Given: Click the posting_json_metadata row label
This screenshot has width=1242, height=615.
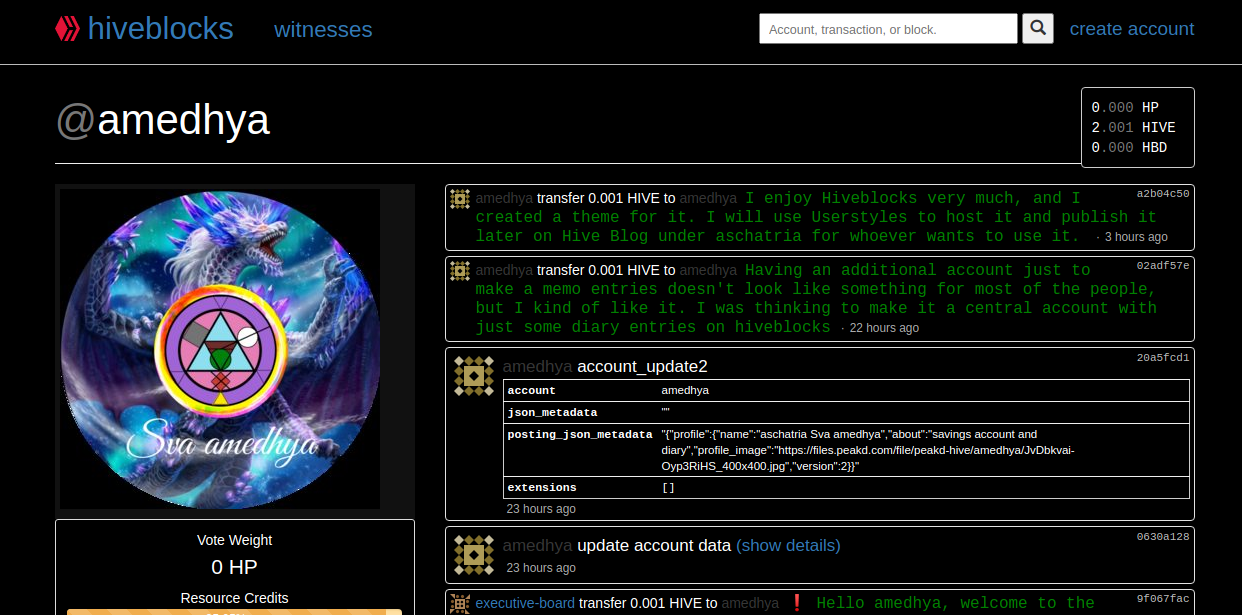Looking at the screenshot, I should [580, 435].
